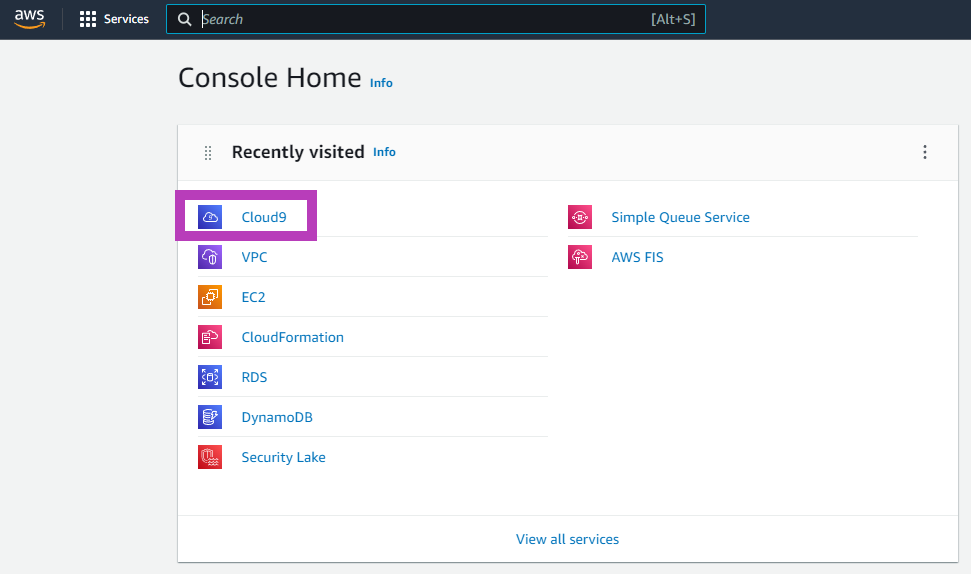971x574 pixels.
Task: Focus the top search field
Action: click(x=435, y=19)
